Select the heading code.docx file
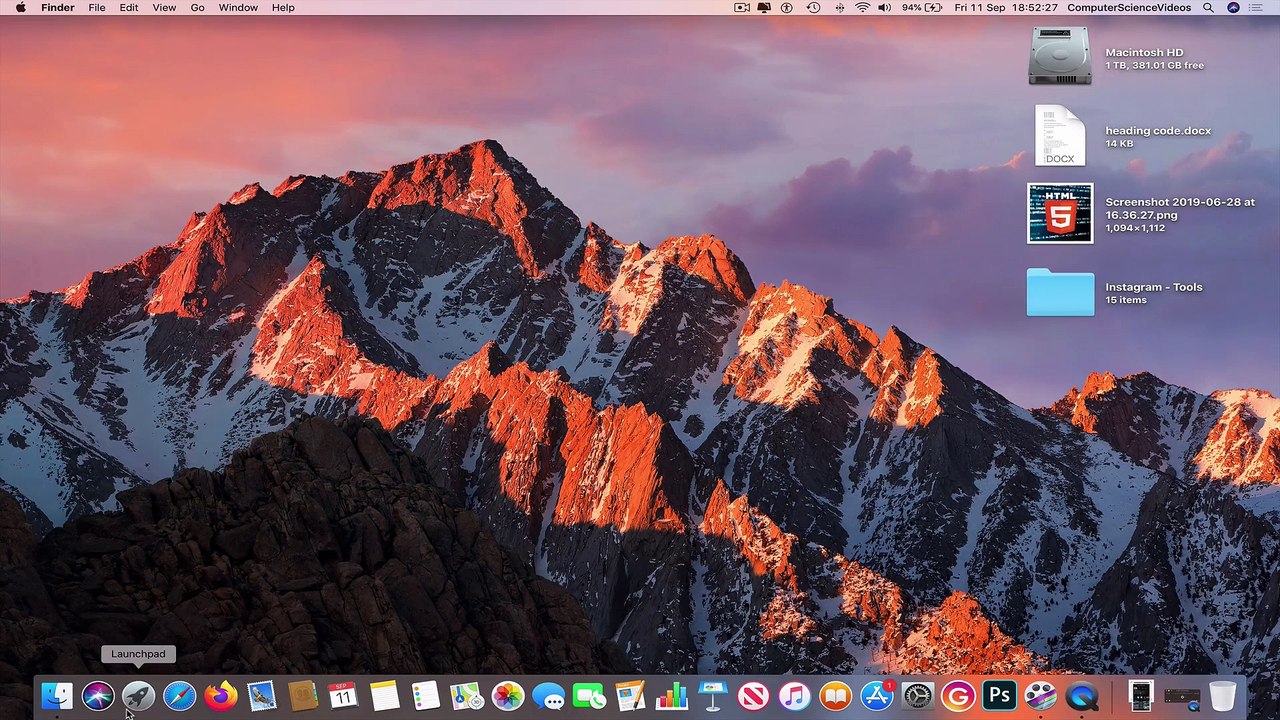The image size is (1280, 720). click(x=1060, y=136)
